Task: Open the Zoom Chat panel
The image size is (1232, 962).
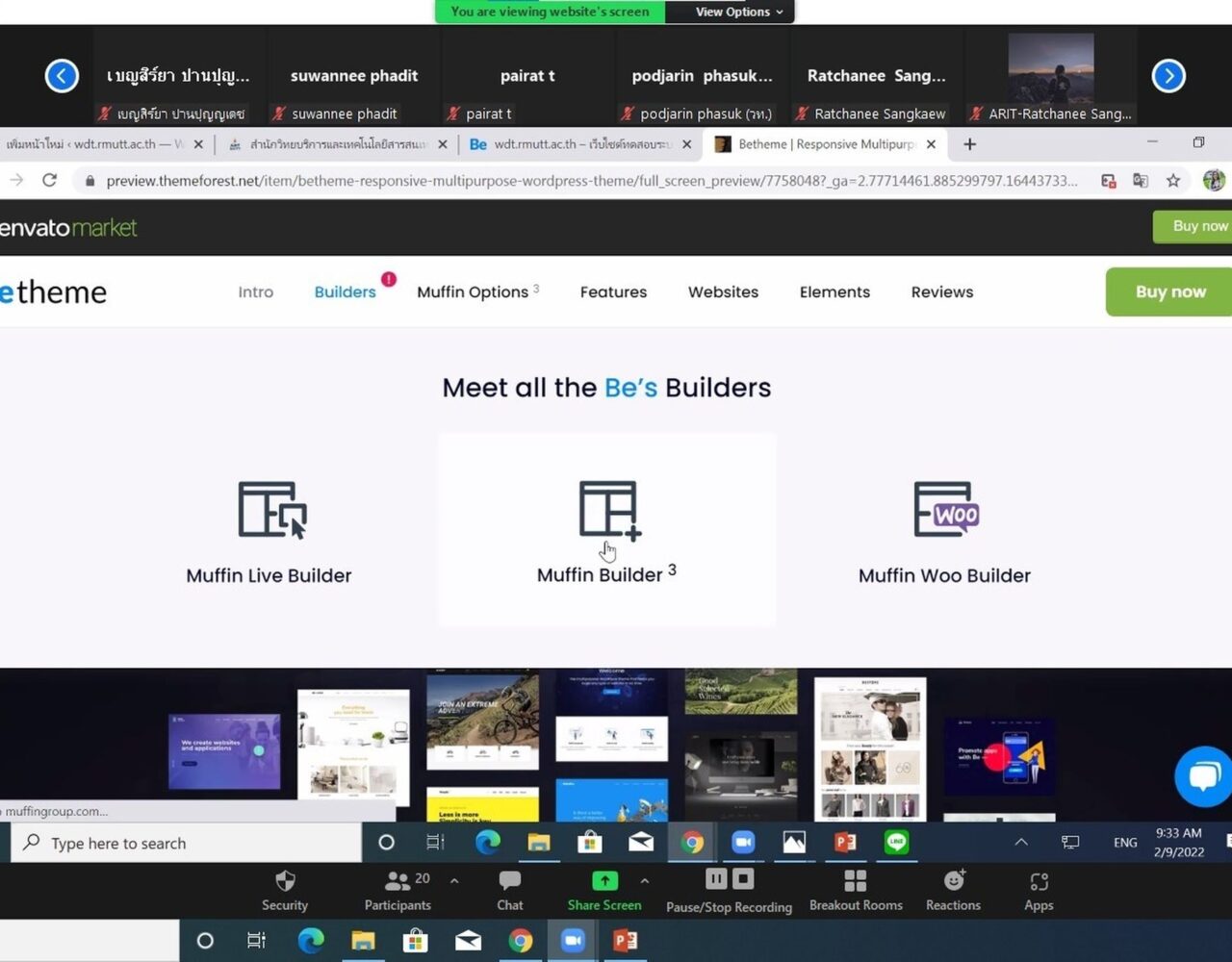Action: (x=510, y=891)
